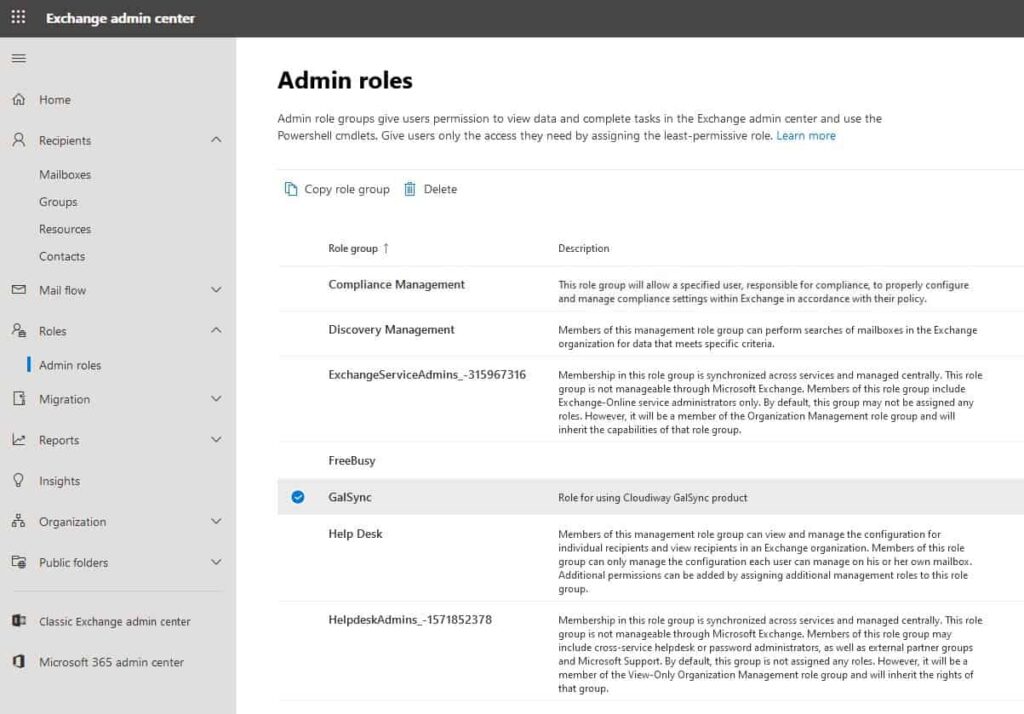This screenshot has width=1024, height=714.
Task: Click the Home house icon
Action: click(x=19, y=99)
